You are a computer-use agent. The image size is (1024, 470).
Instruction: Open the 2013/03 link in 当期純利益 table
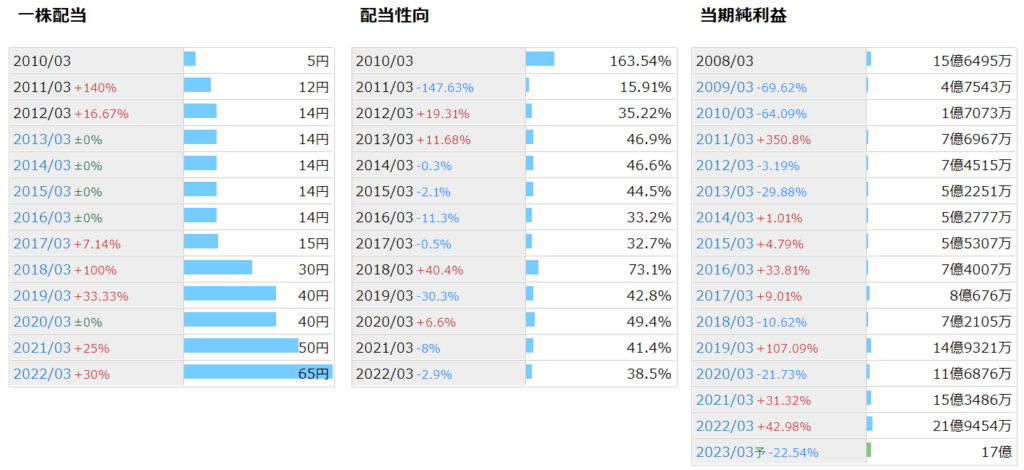pyautogui.click(x=725, y=191)
